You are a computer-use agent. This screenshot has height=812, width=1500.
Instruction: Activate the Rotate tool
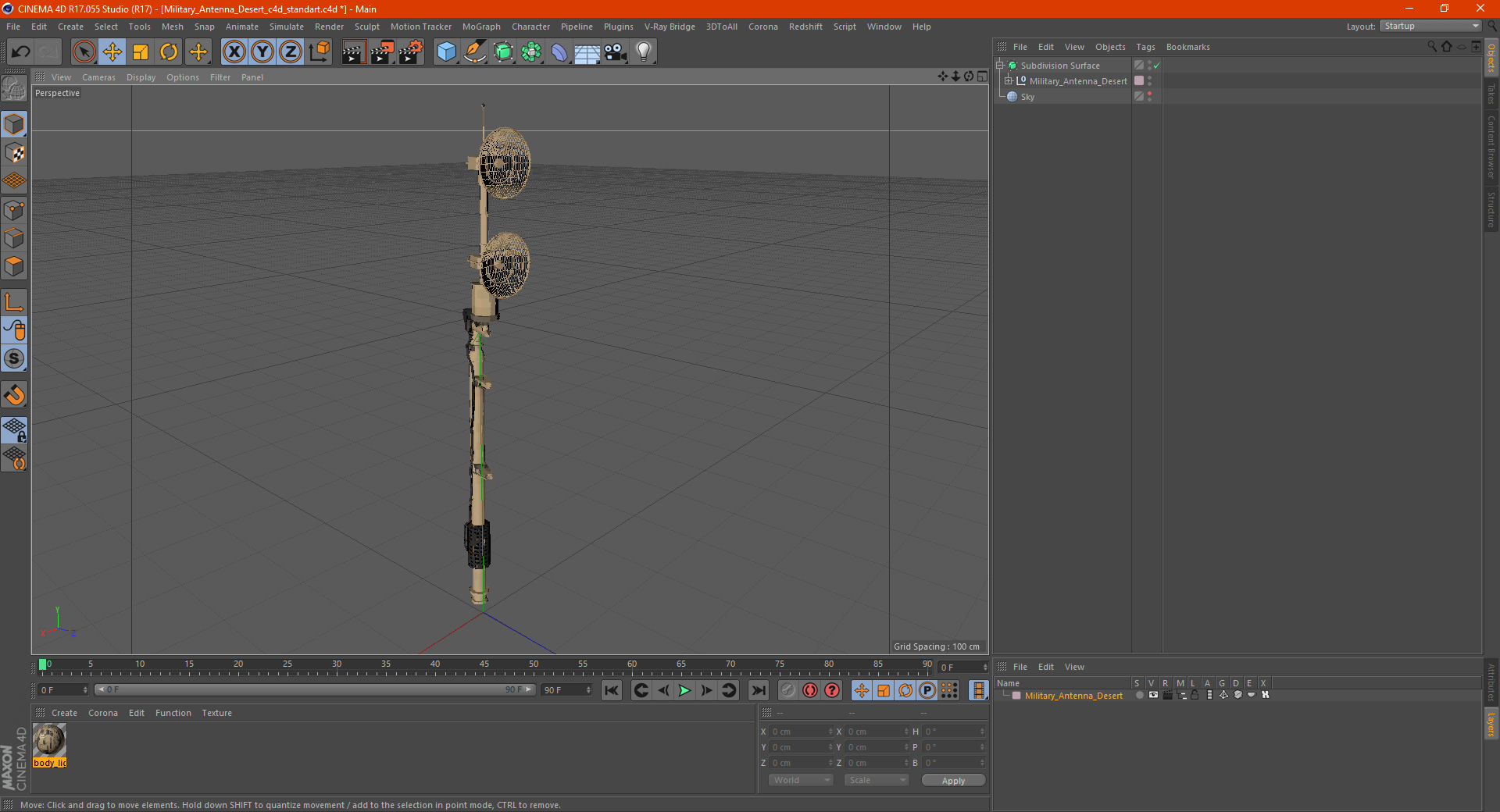point(169,52)
